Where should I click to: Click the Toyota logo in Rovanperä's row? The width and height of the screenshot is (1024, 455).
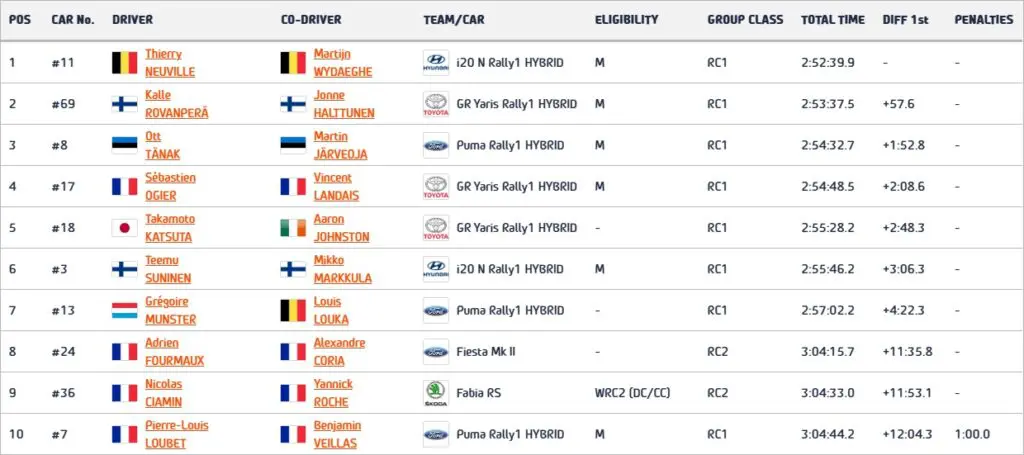click(x=436, y=104)
